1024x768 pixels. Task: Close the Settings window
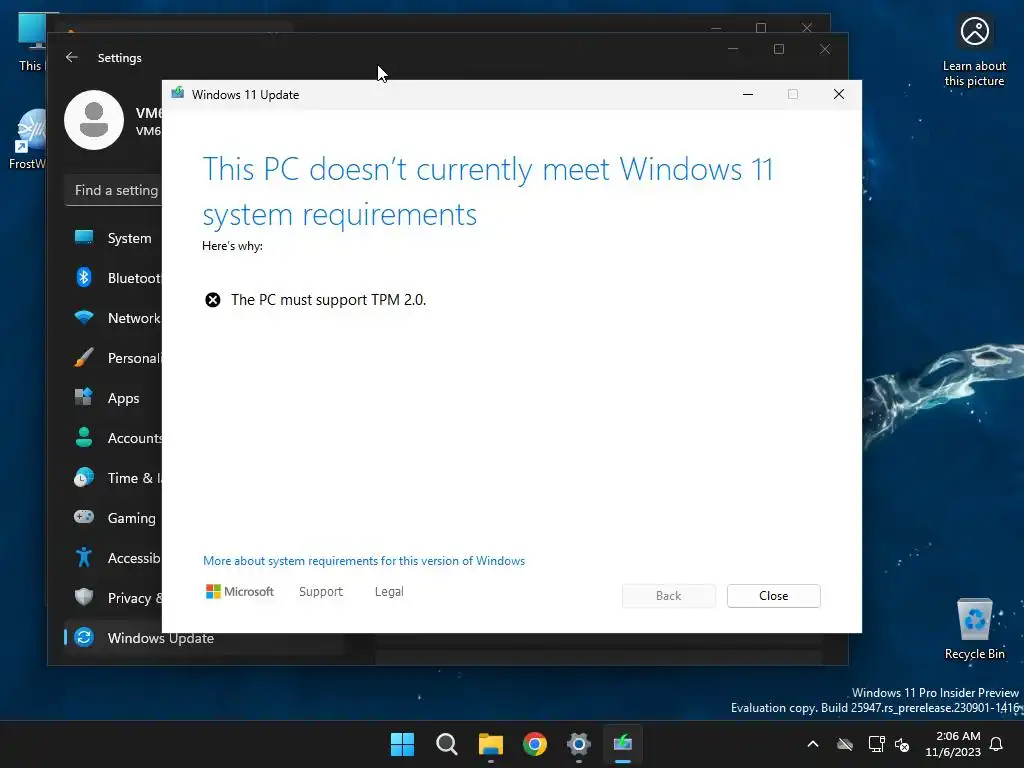pos(825,49)
